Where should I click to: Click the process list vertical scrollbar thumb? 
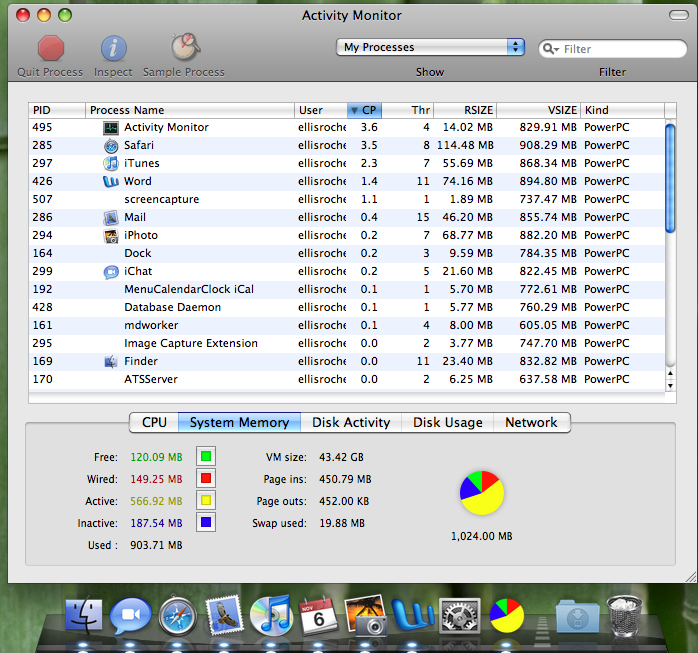670,178
